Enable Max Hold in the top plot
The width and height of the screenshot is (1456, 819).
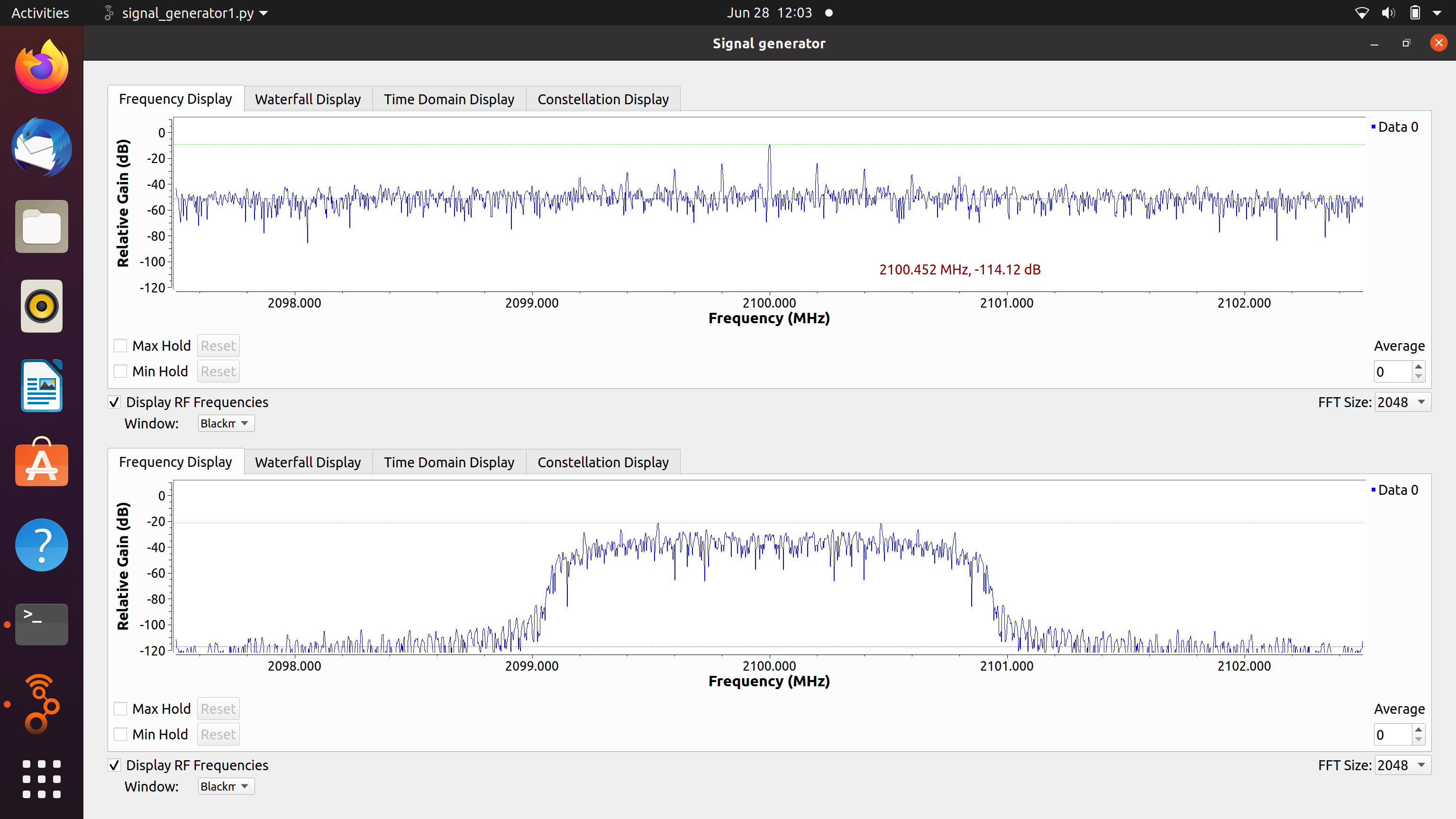click(x=120, y=346)
